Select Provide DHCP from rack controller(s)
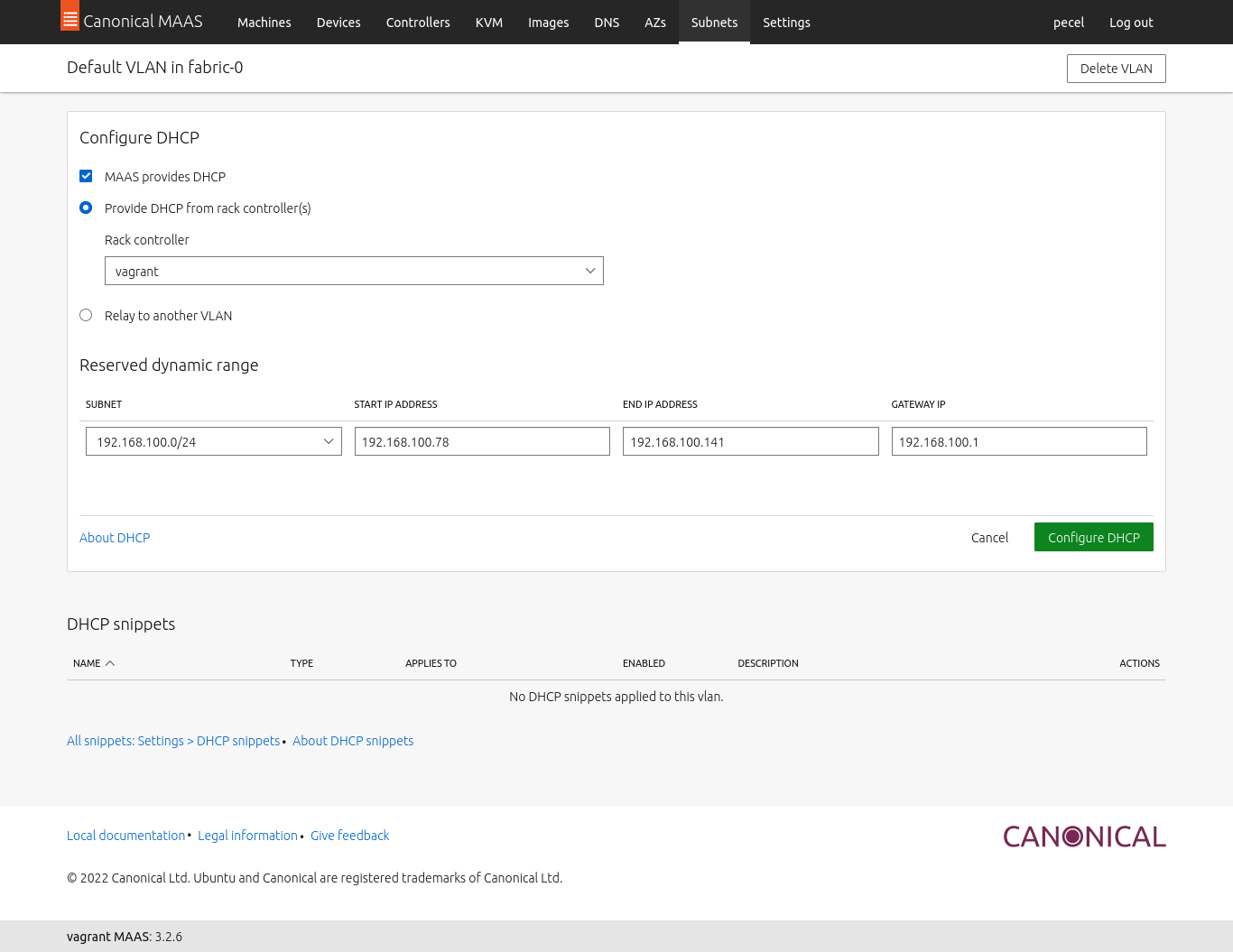The height and width of the screenshot is (952, 1233). point(86,208)
